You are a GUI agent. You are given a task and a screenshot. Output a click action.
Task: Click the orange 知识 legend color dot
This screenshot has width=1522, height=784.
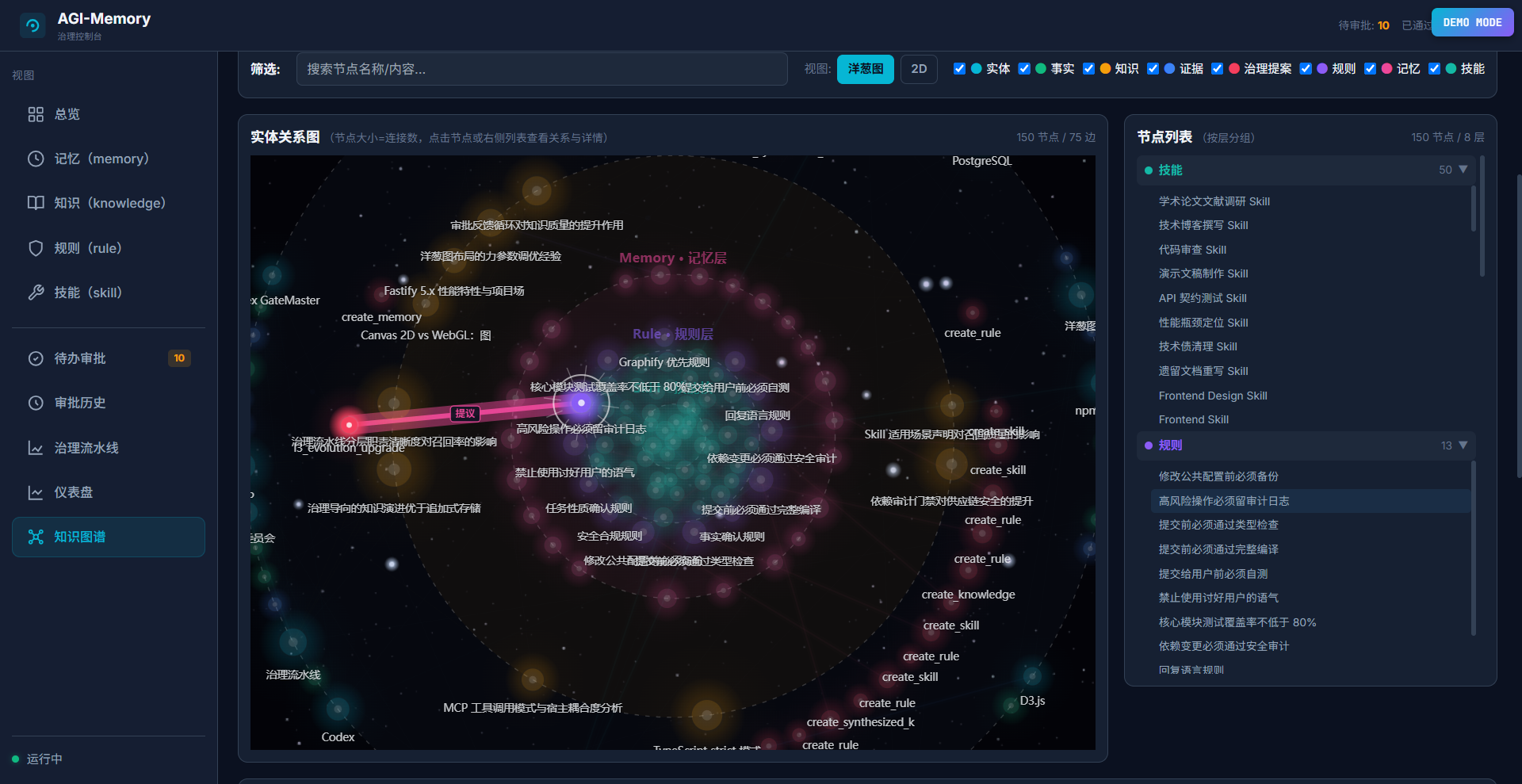coord(1106,68)
